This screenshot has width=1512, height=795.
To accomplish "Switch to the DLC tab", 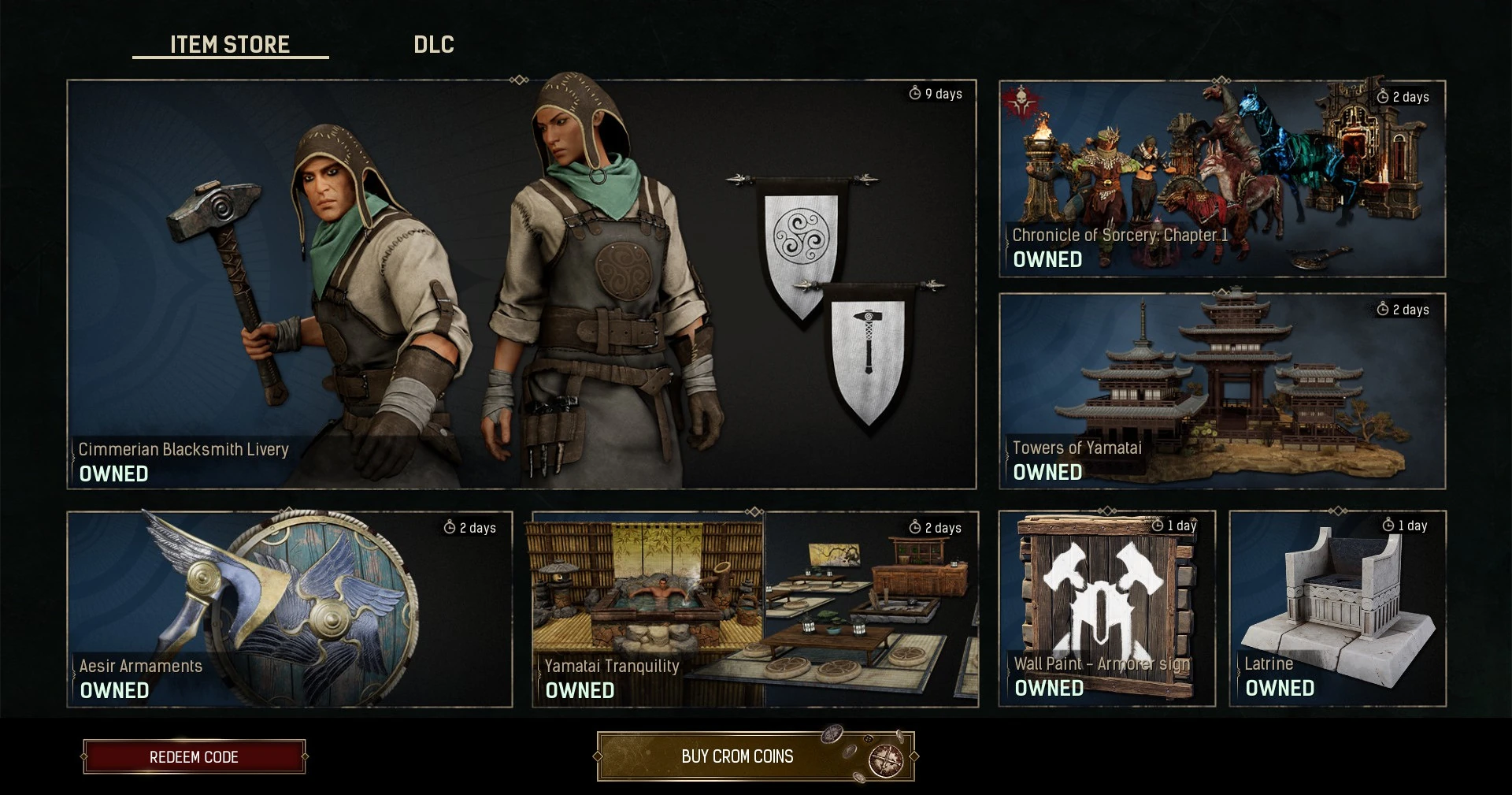I will point(434,45).
